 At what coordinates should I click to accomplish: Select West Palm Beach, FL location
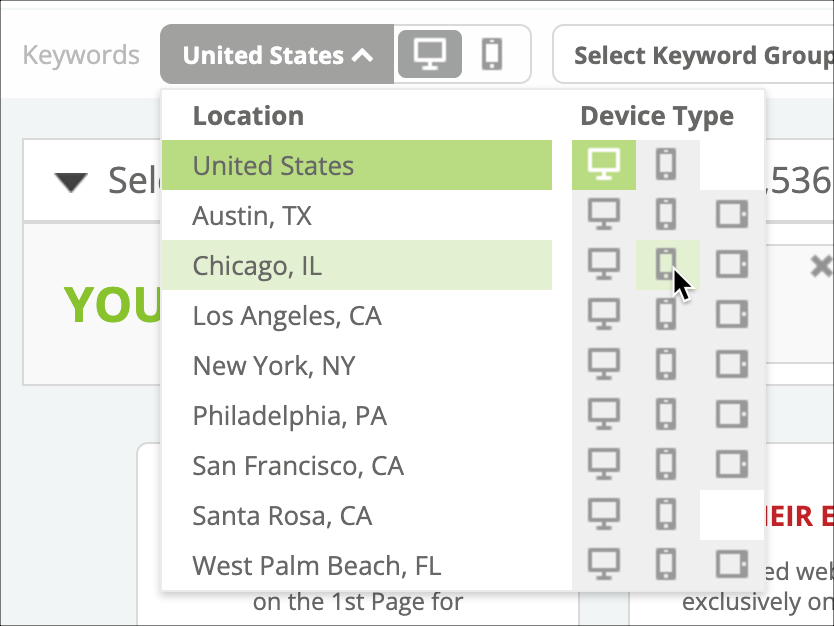click(x=357, y=565)
